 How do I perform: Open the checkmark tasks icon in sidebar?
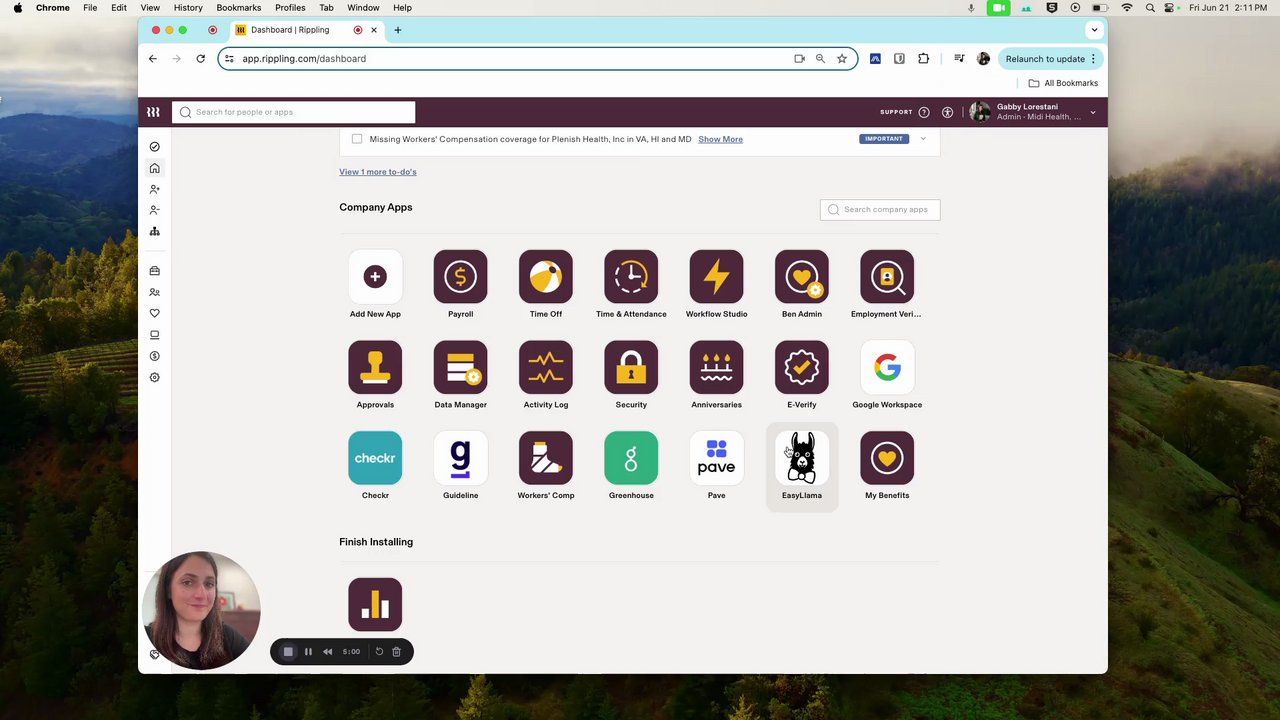point(154,147)
